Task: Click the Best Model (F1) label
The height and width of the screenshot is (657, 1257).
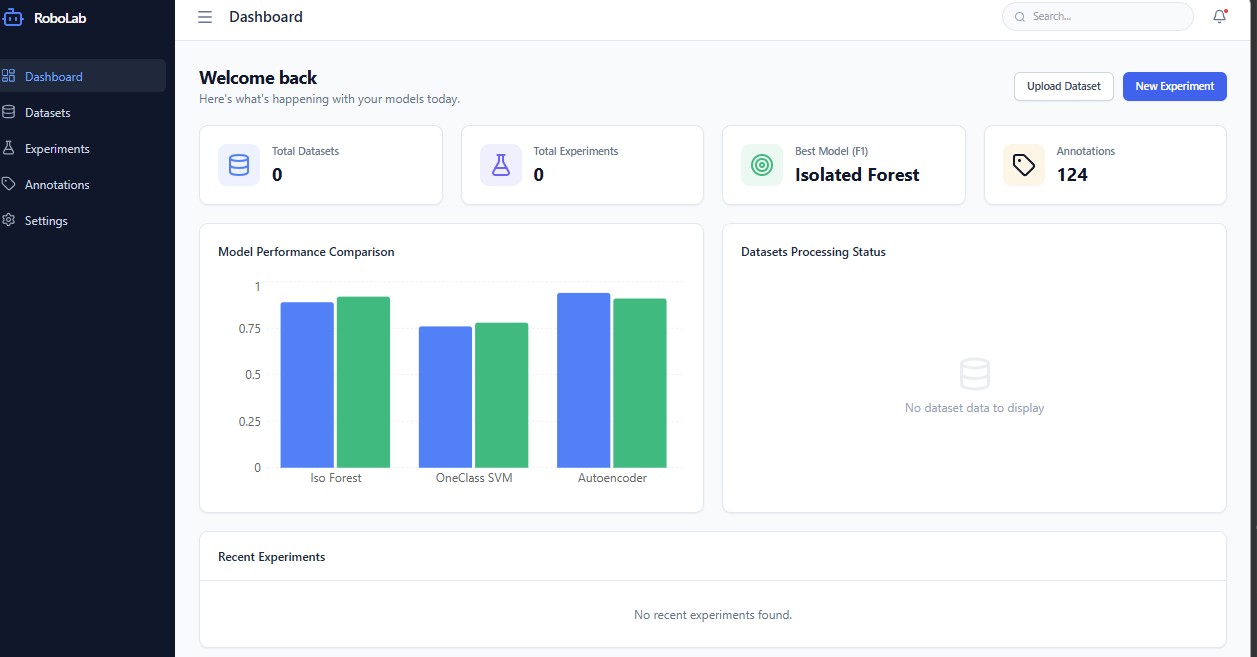Action: pyautogui.click(x=832, y=151)
